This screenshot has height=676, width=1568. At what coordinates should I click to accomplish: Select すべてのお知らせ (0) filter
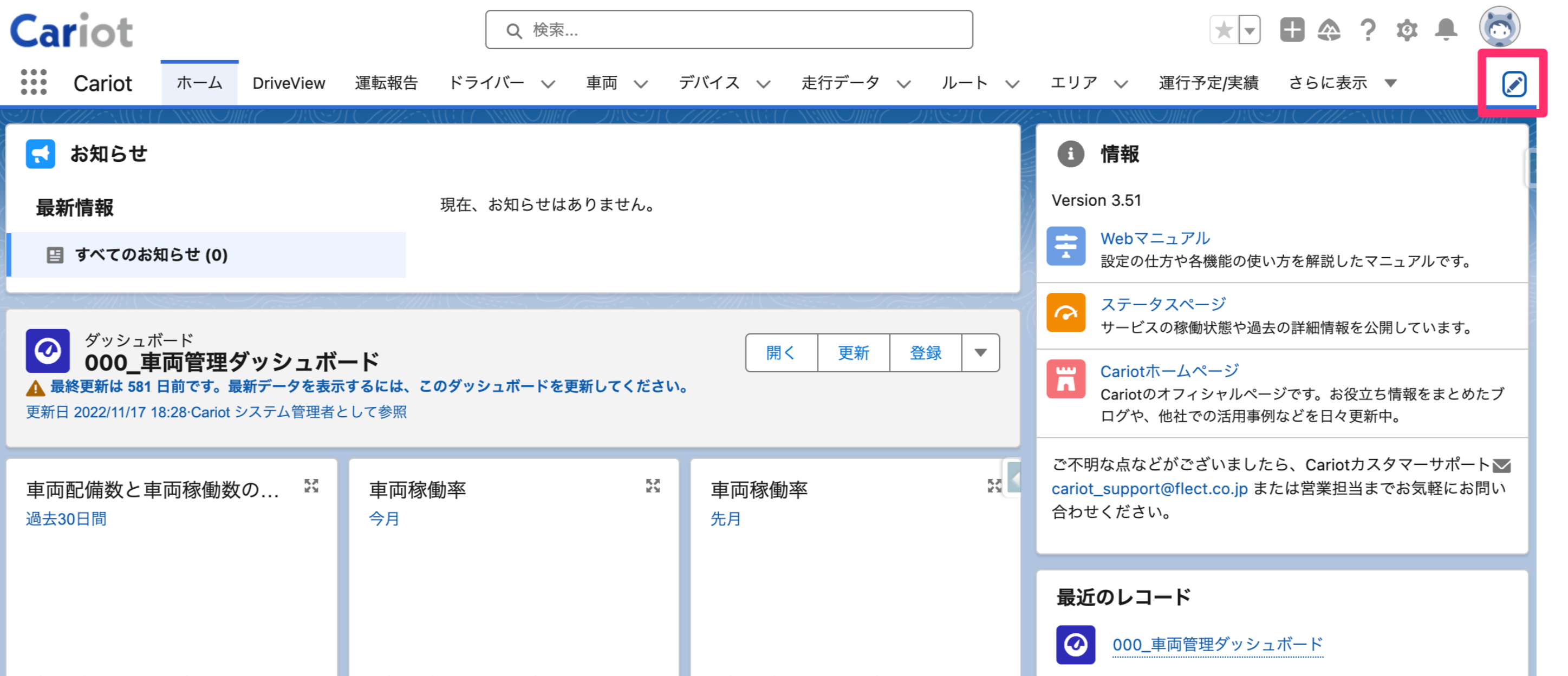207,255
